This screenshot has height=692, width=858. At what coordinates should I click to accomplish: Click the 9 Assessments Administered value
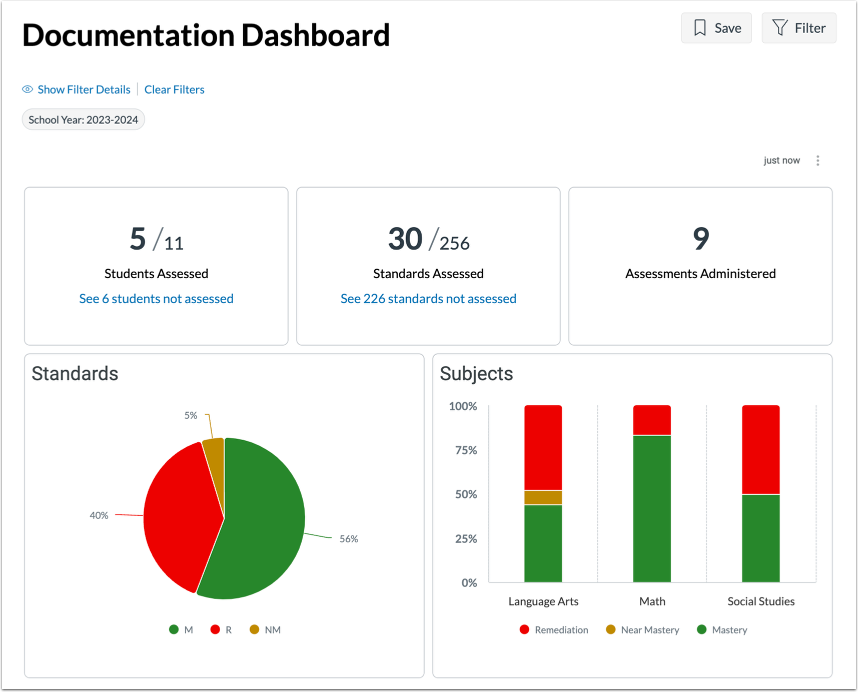[700, 239]
